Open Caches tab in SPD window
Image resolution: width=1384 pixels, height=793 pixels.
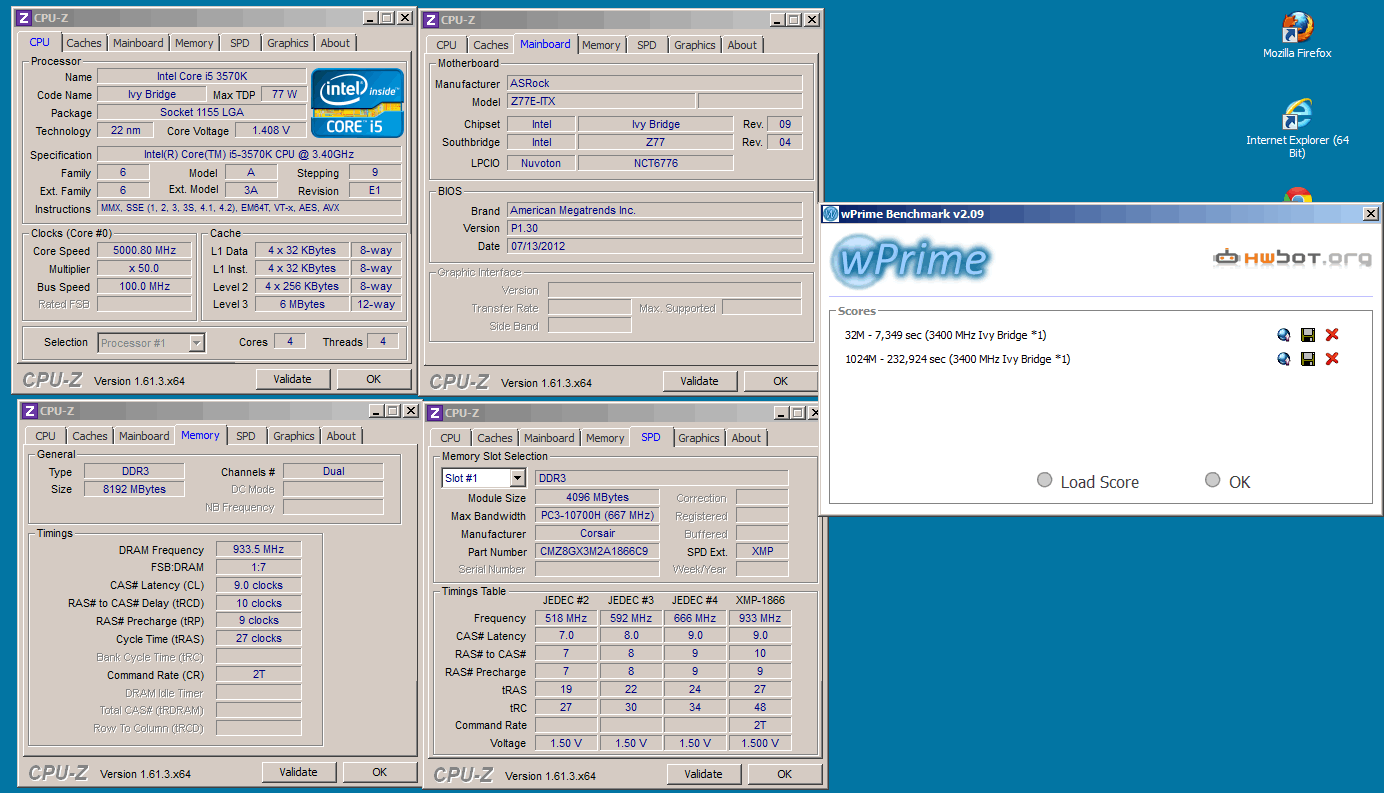tap(494, 438)
